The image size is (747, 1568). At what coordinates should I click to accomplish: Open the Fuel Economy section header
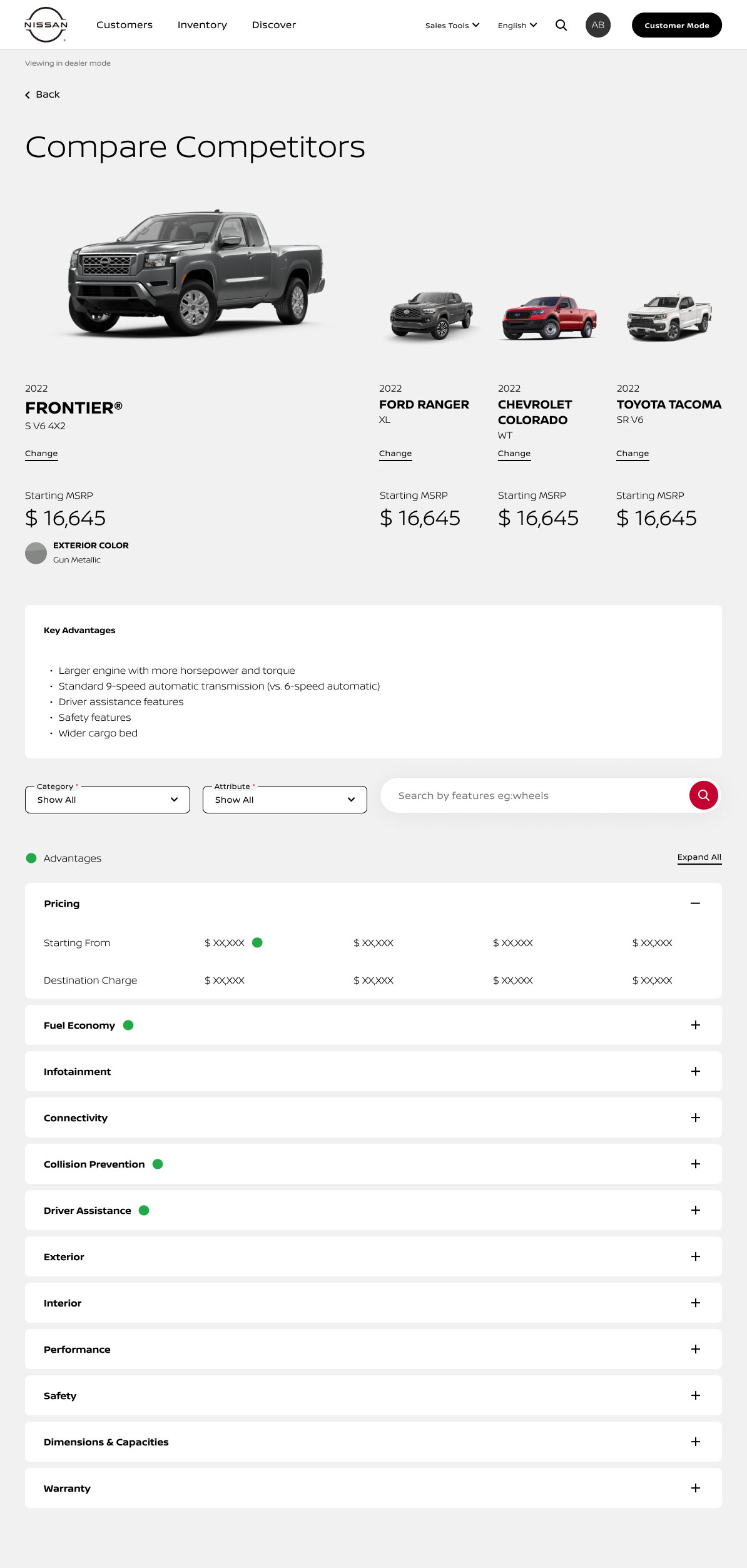pyautogui.click(x=373, y=1025)
